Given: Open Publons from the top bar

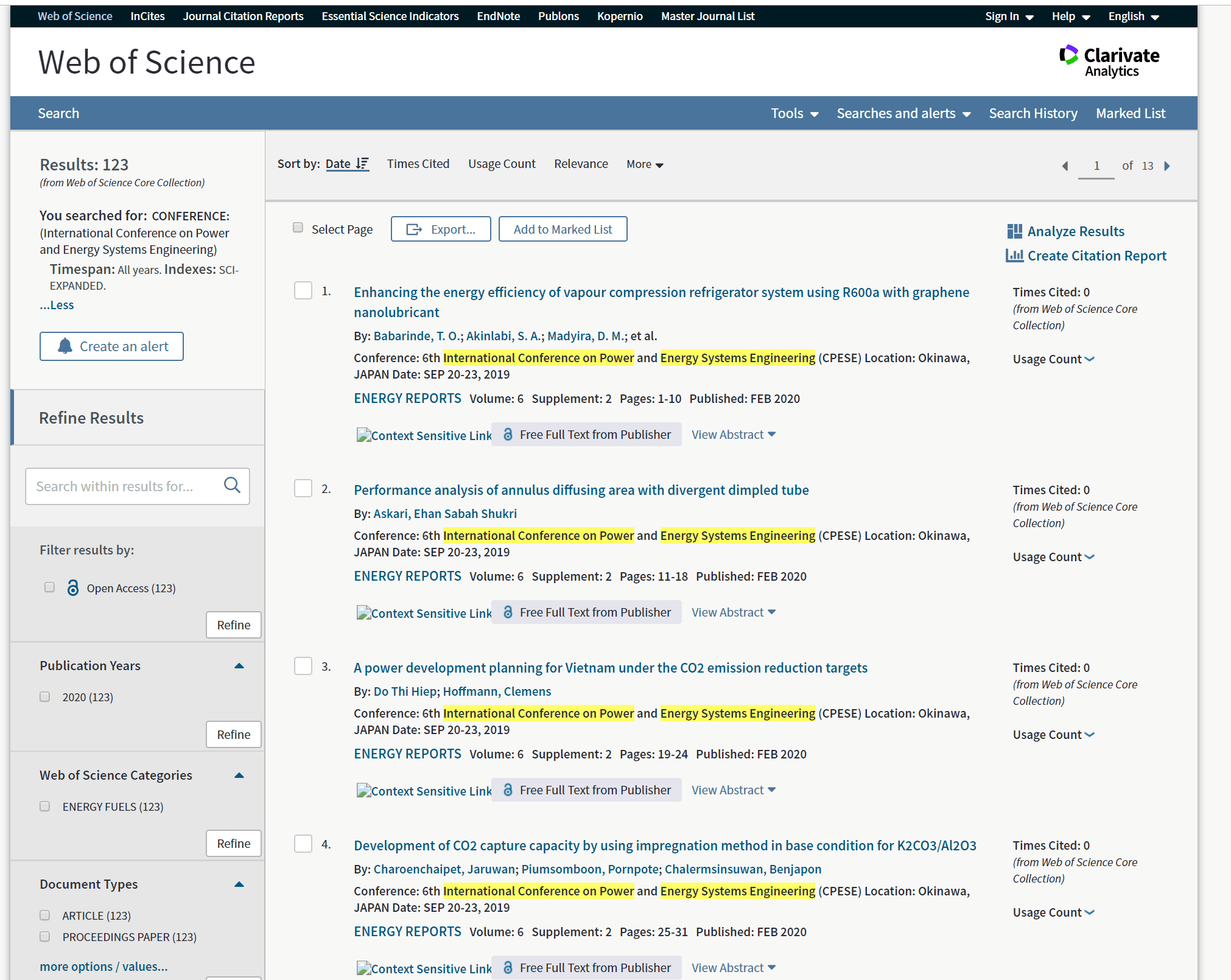Looking at the screenshot, I should click(558, 16).
